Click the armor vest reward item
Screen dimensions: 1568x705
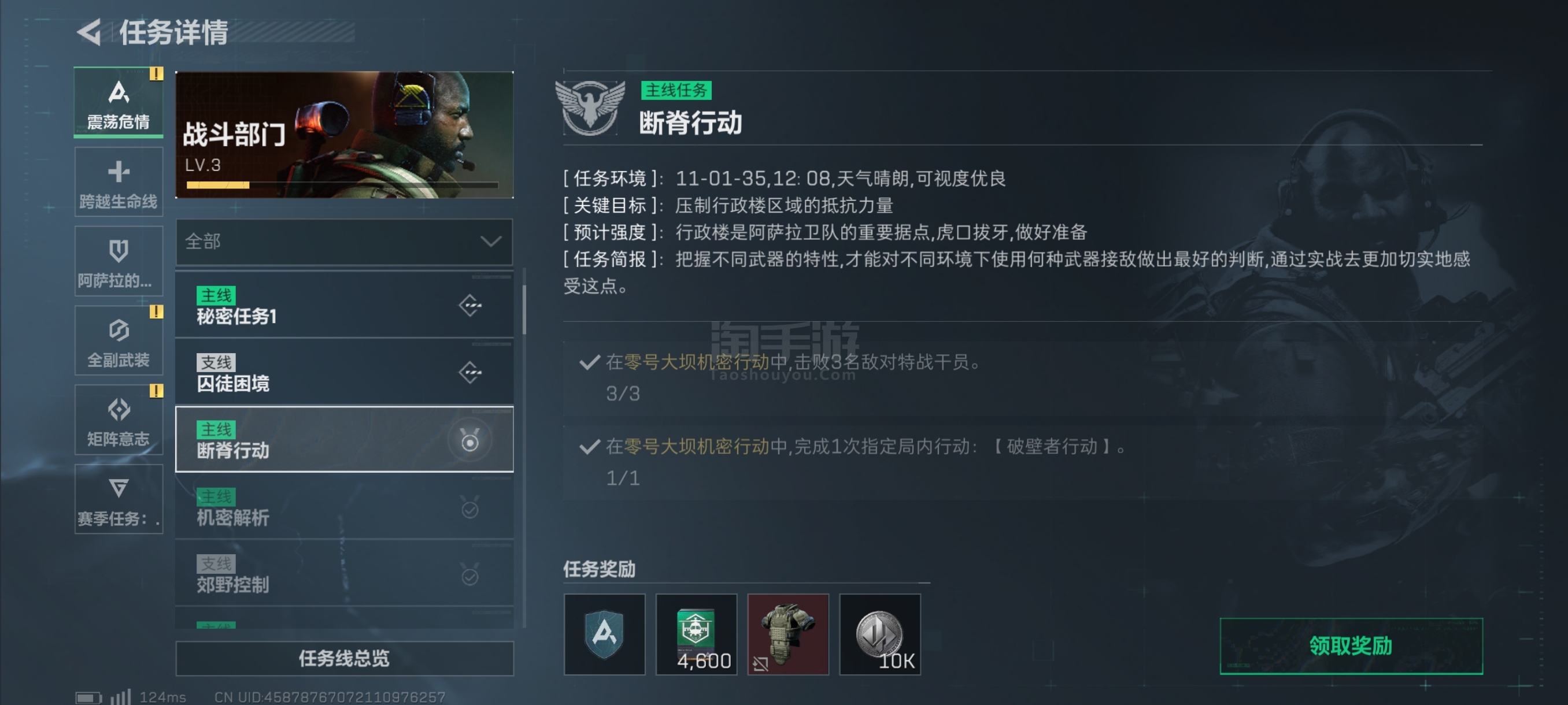(x=787, y=634)
